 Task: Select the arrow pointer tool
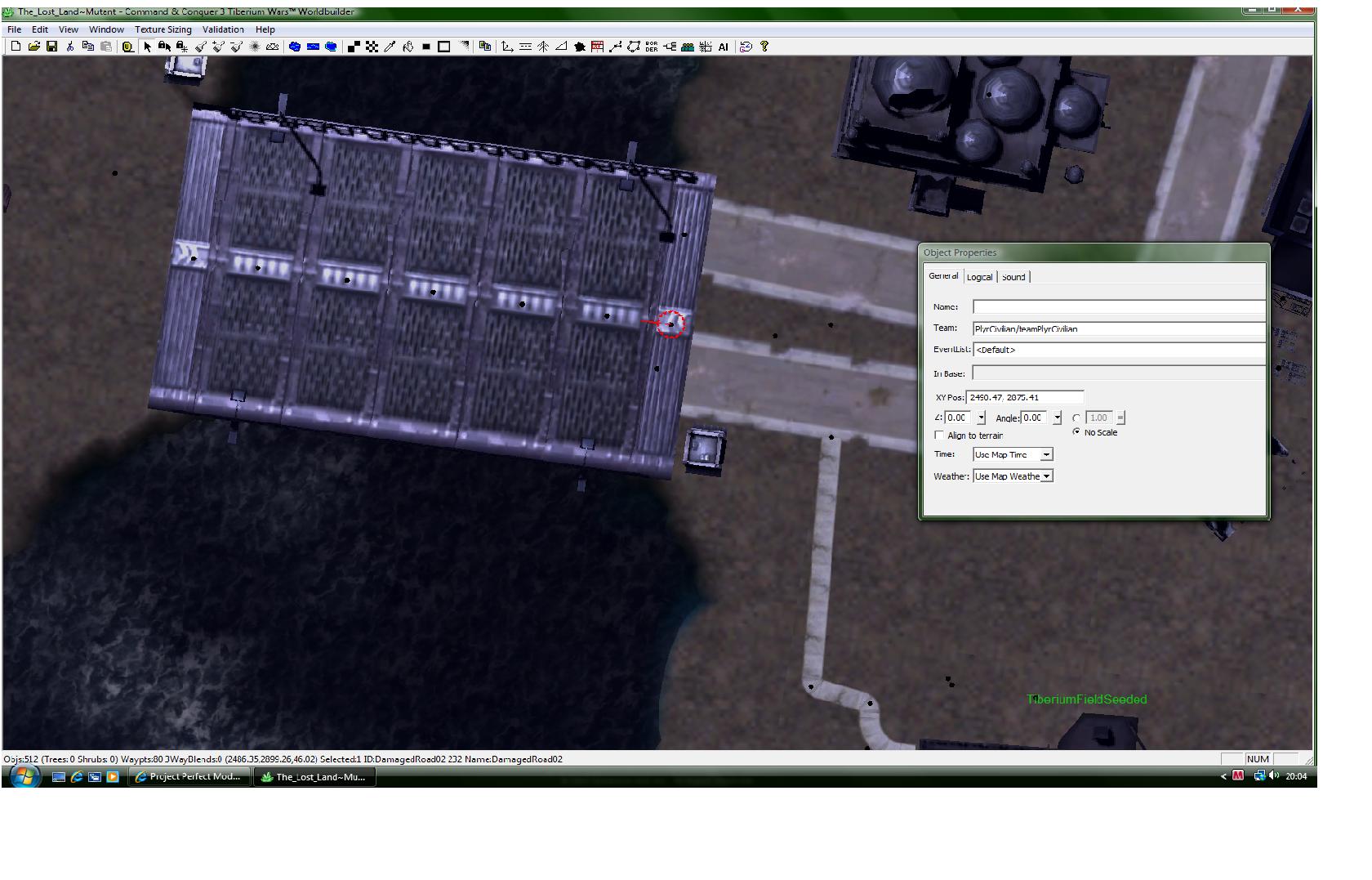[x=147, y=47]
